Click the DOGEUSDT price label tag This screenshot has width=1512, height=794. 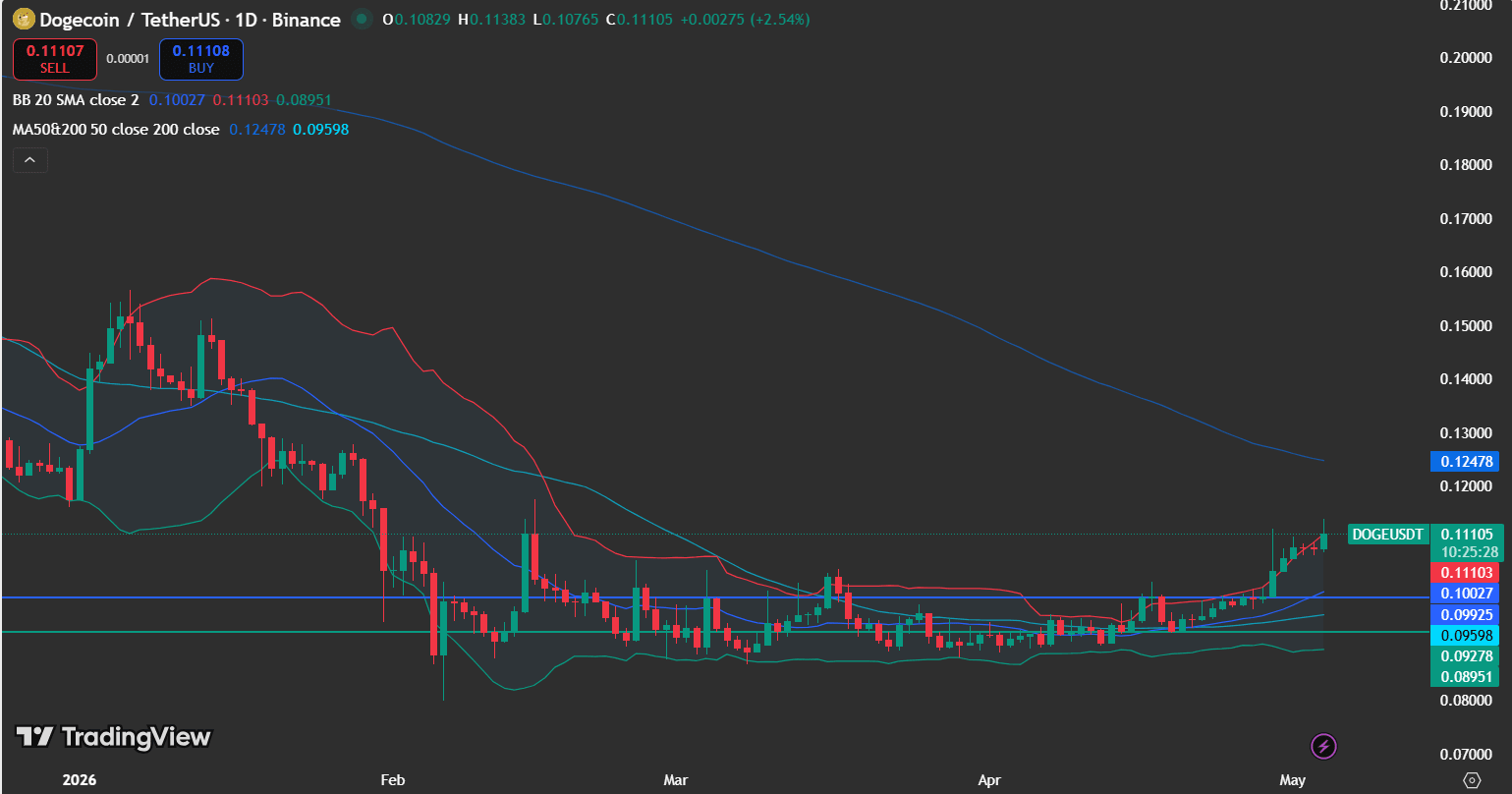tap(1387, 535)
